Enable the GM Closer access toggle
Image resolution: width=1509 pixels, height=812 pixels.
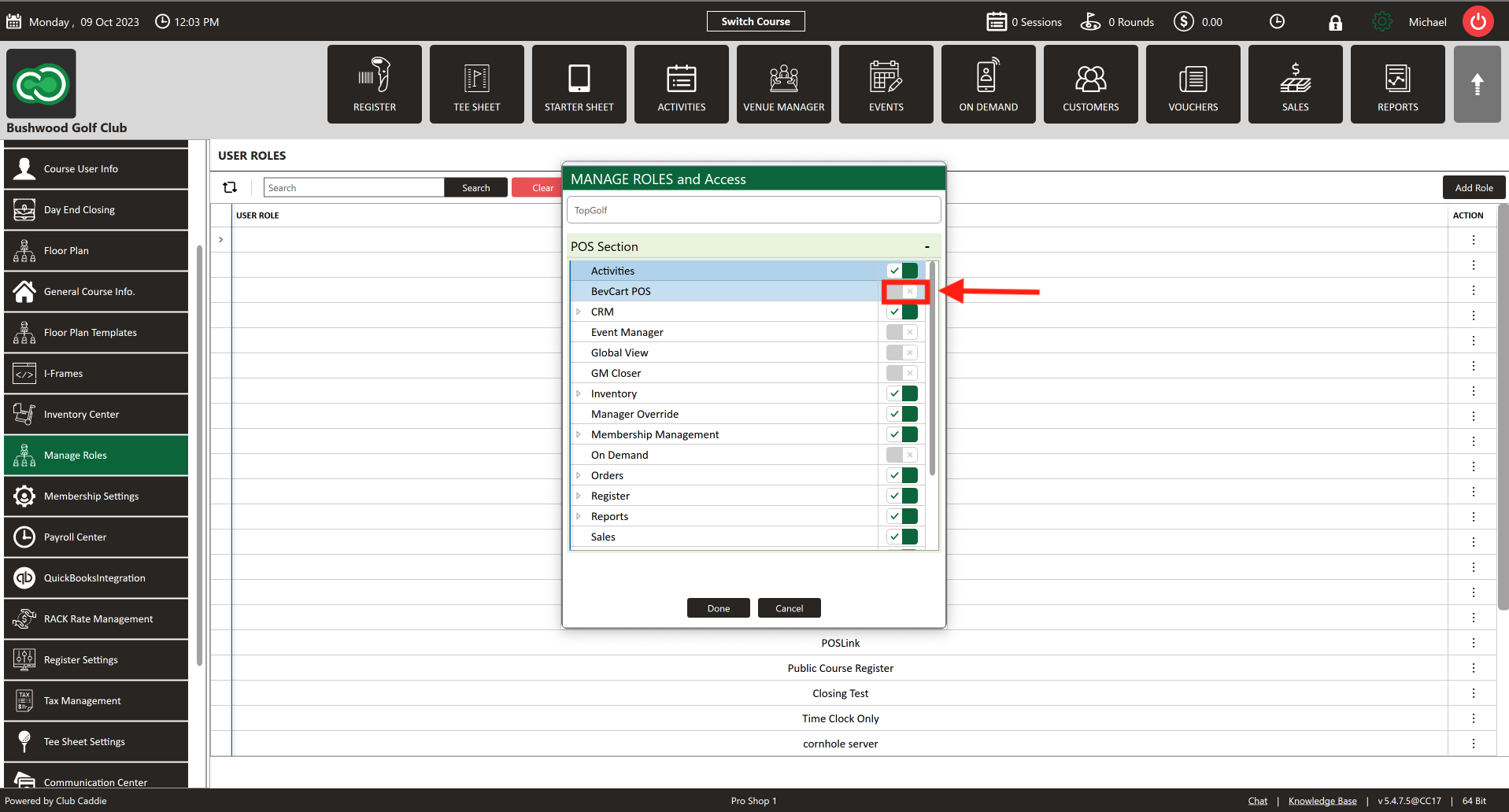tap(902, 373)
